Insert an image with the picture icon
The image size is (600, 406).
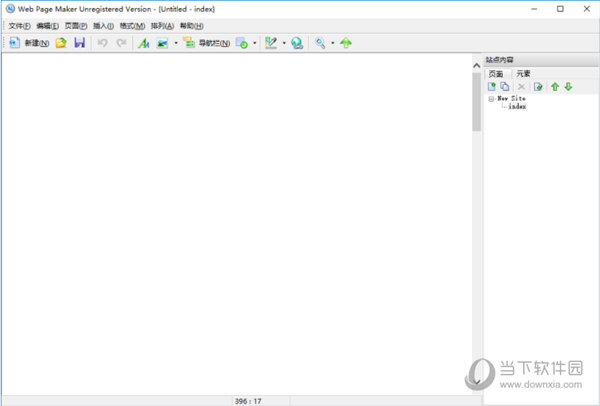(x=163, y=43)
